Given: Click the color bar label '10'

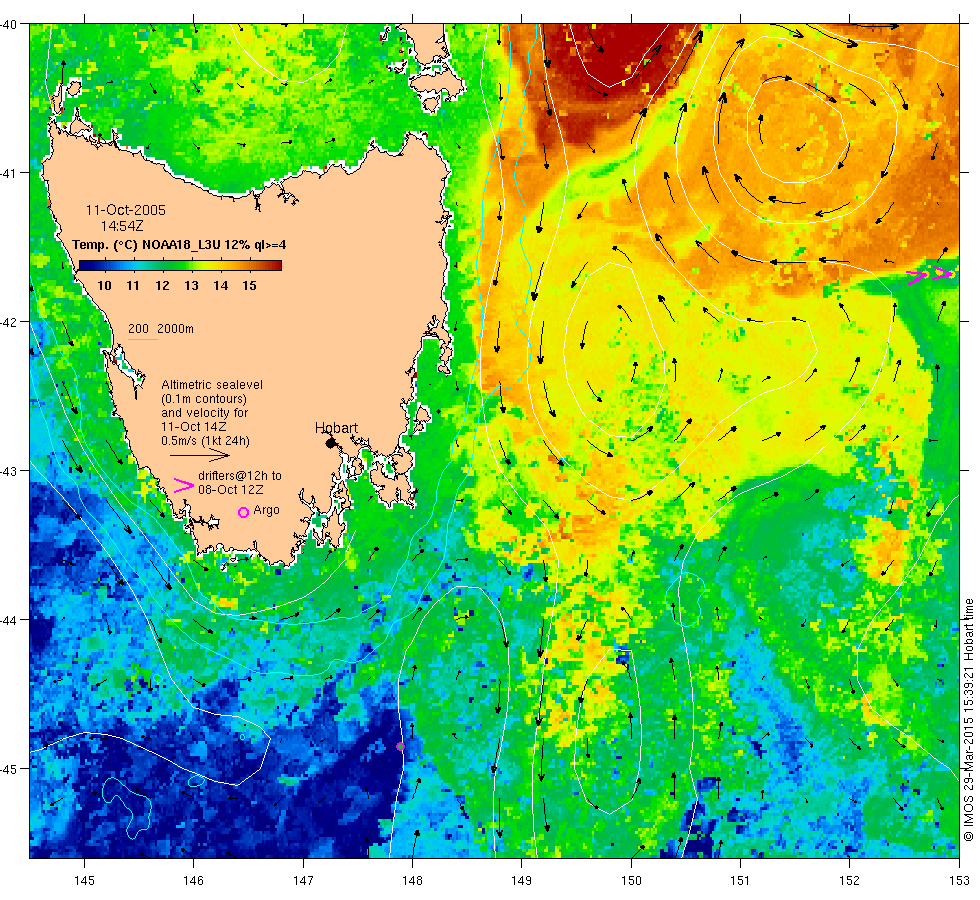Looking at the screenshot, I should (x=104, y=286).
